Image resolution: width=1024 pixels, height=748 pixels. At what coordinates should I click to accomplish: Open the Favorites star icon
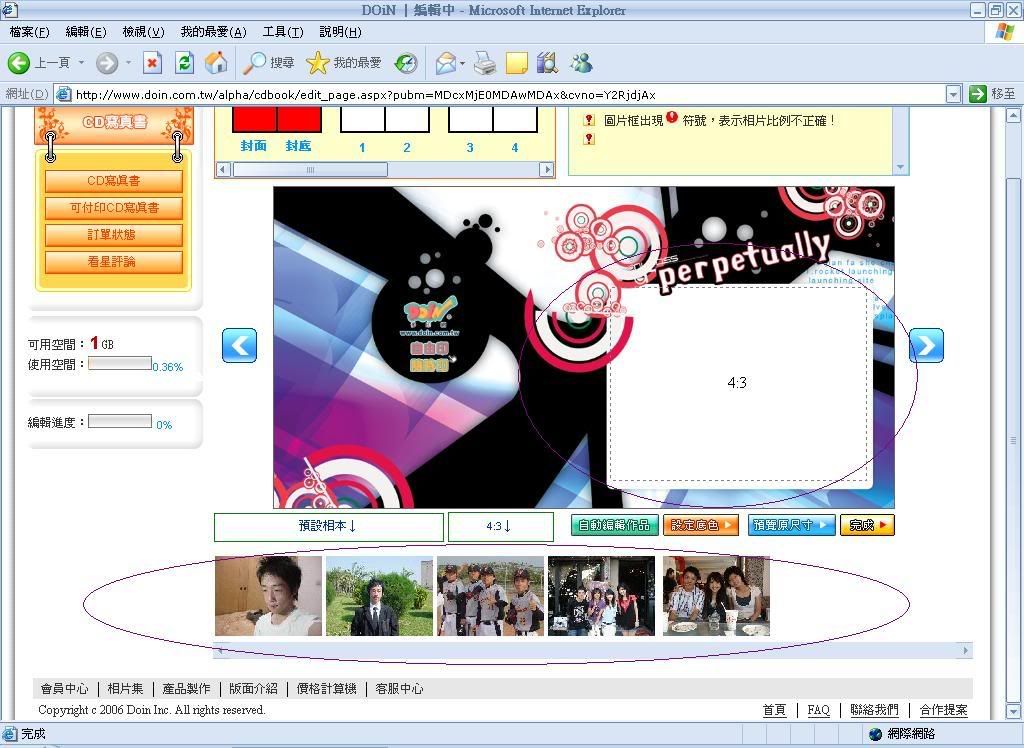pos(317,63)
